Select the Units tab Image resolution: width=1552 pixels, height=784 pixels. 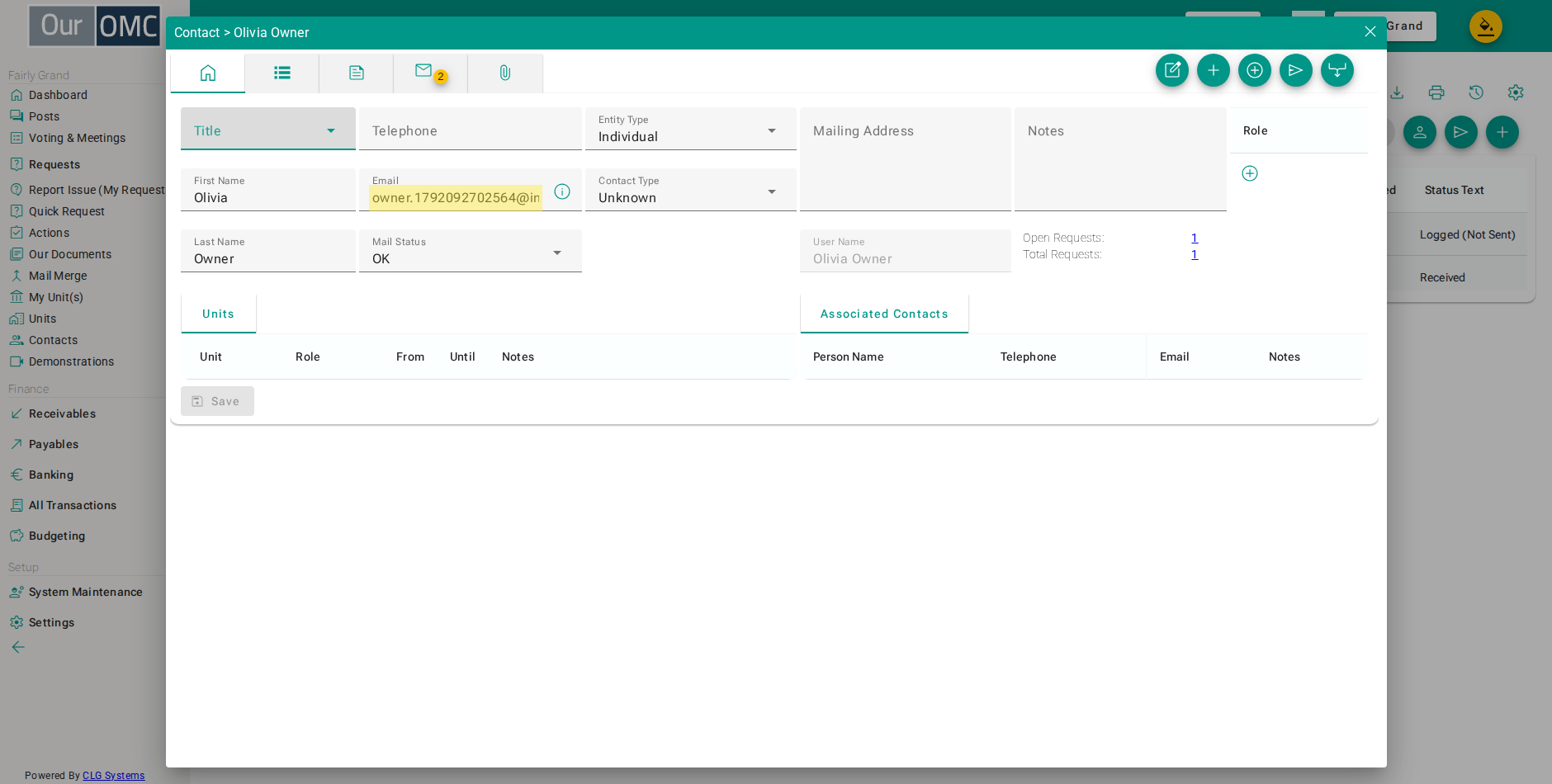click(219, 314)
